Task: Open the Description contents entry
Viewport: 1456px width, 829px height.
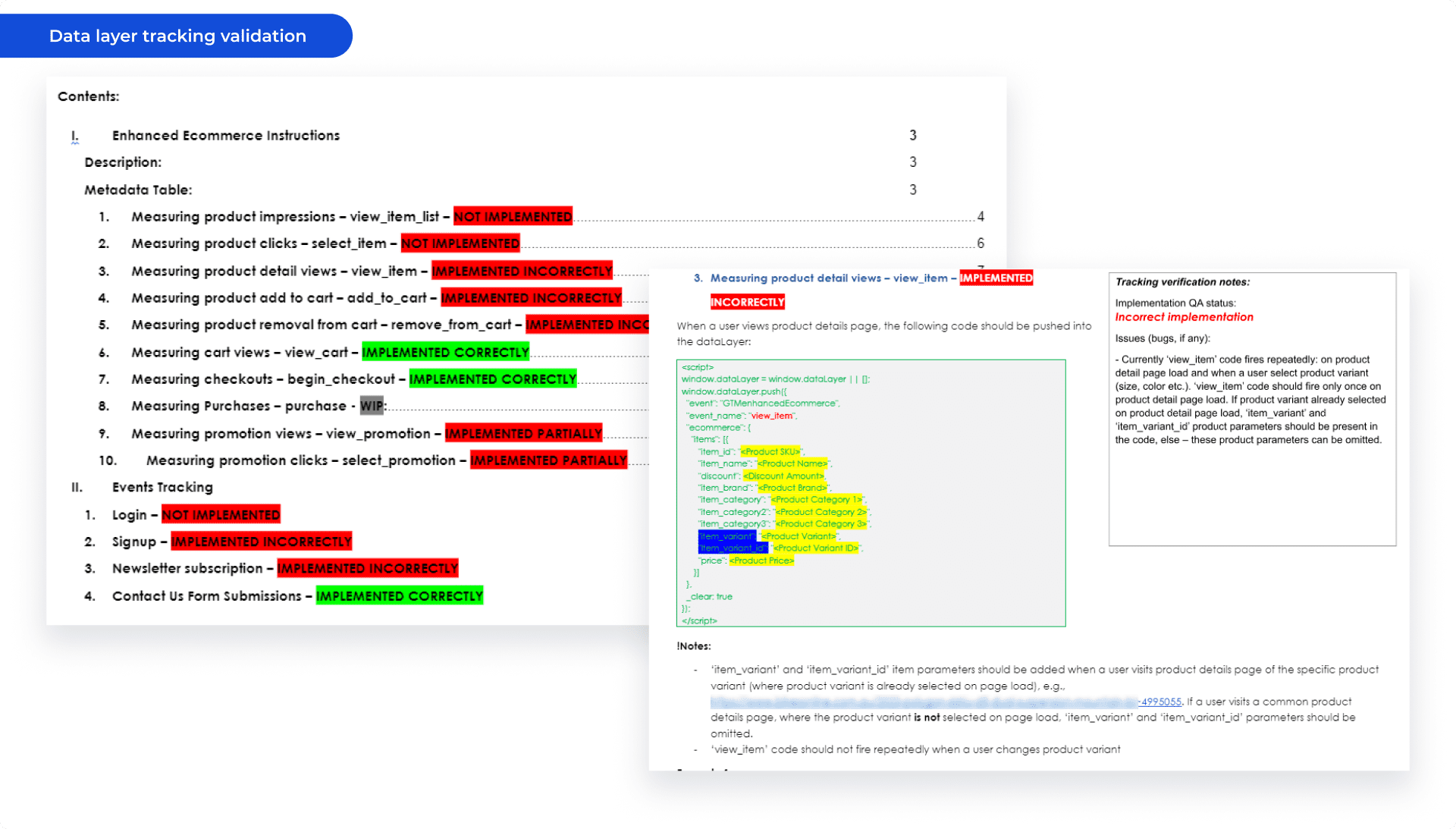Action: 123,162
